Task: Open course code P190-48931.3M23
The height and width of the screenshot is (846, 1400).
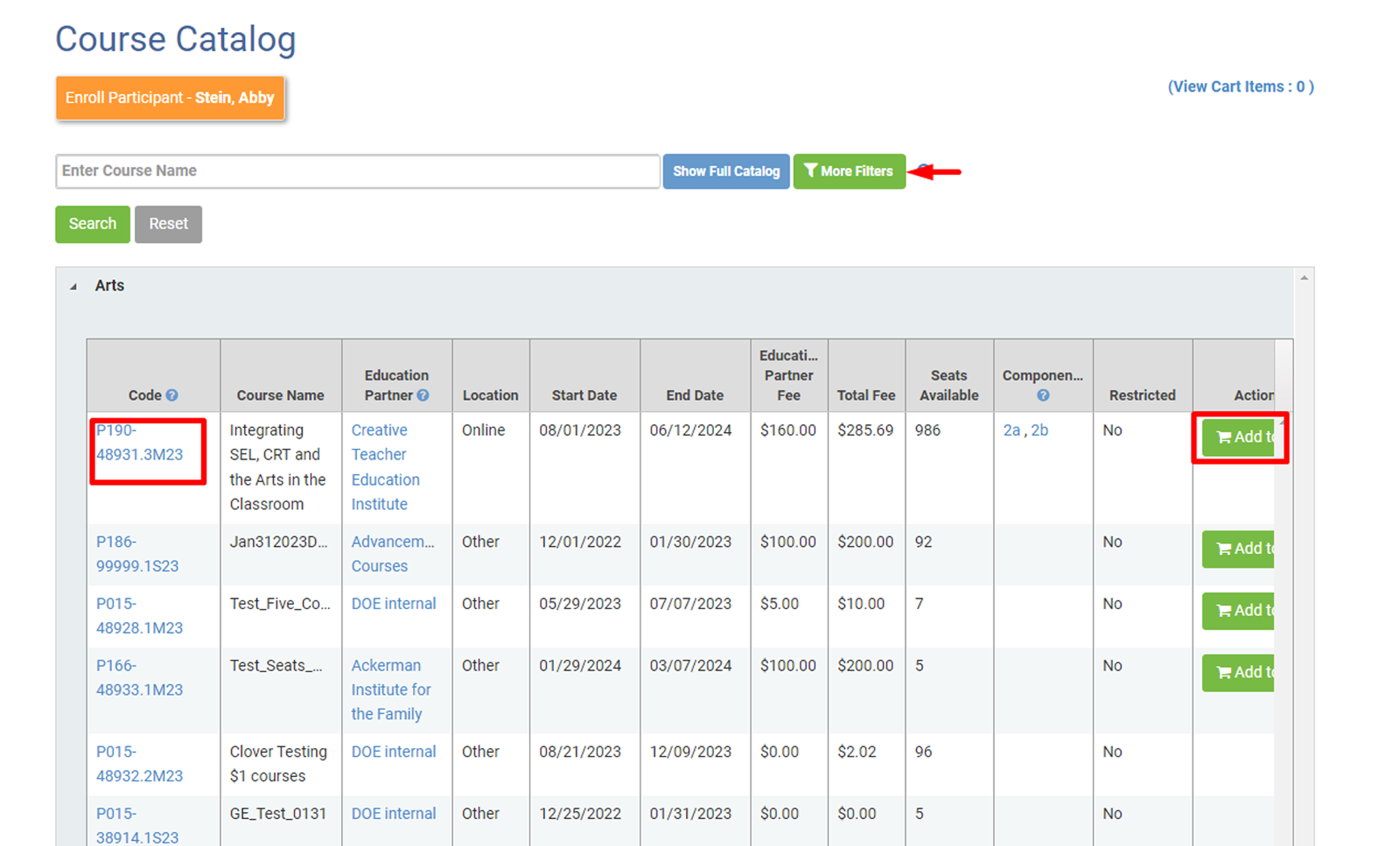Action: pos(139,442)
